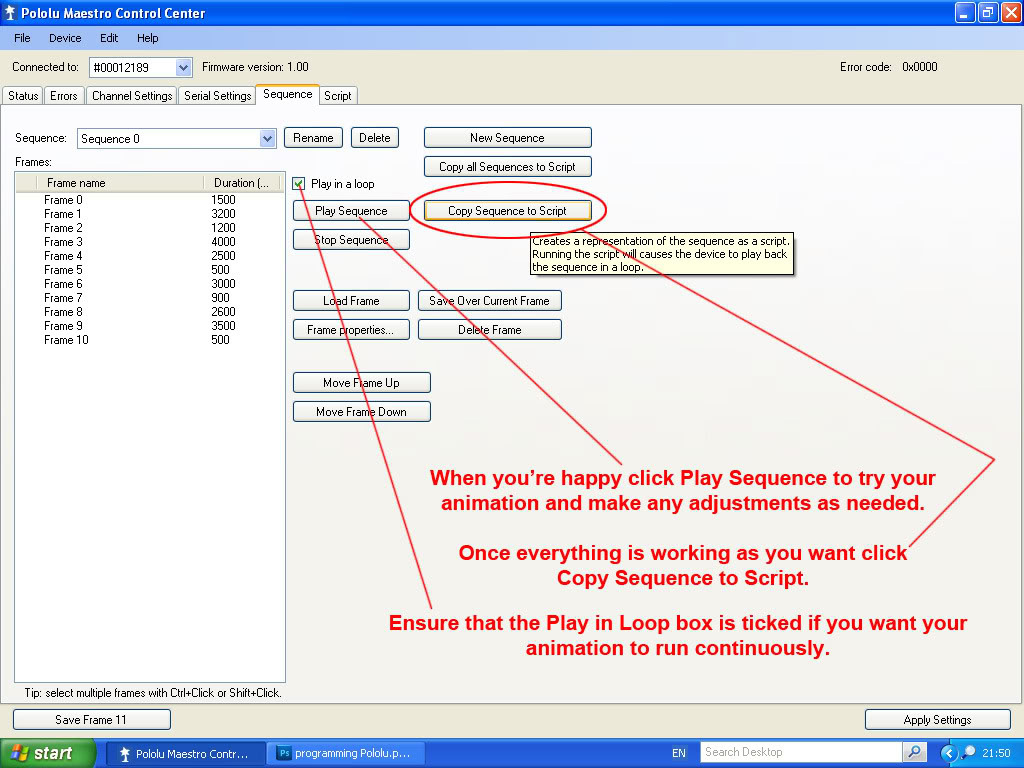This screenshot has height=768, width=1024.
Task: Switch to the Script tab
Action: 338,96
